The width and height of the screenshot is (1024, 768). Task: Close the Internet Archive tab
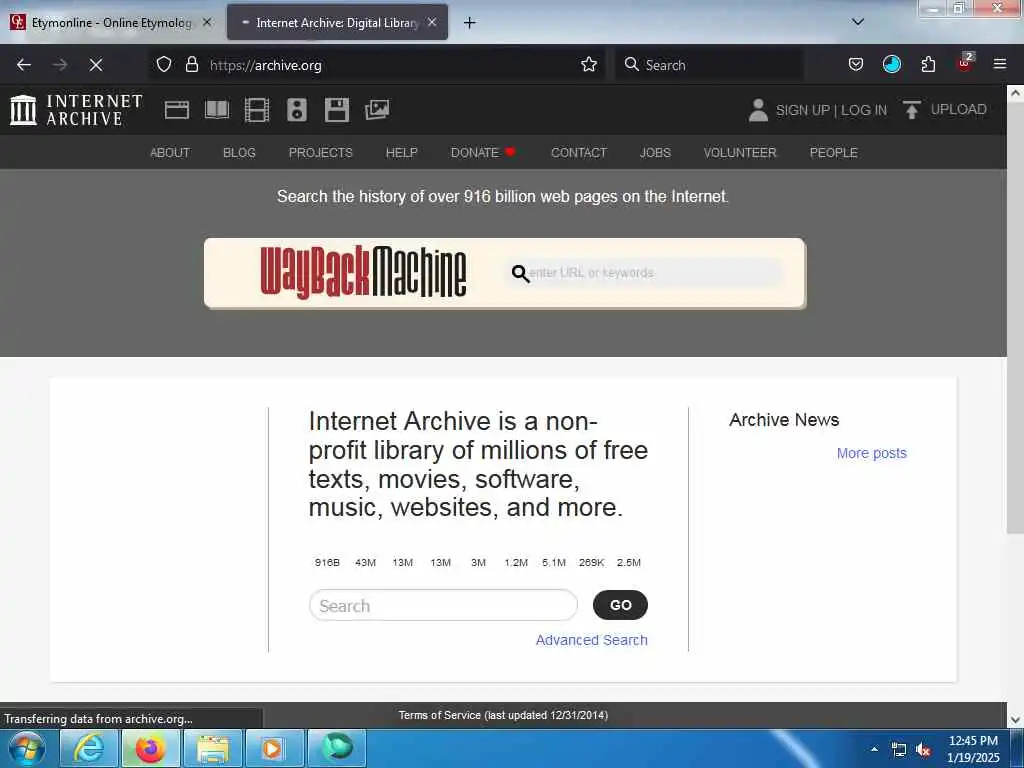click(432, 22)
